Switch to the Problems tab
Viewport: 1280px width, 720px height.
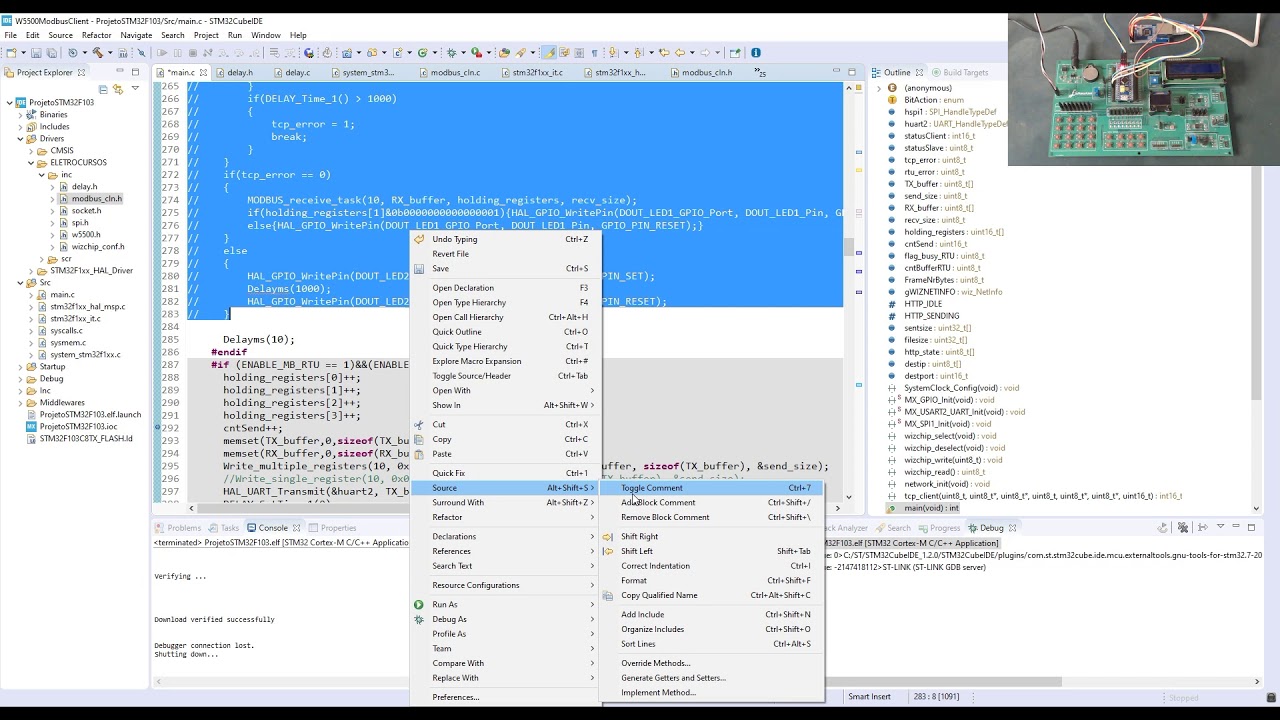click(x=178, y=528)
